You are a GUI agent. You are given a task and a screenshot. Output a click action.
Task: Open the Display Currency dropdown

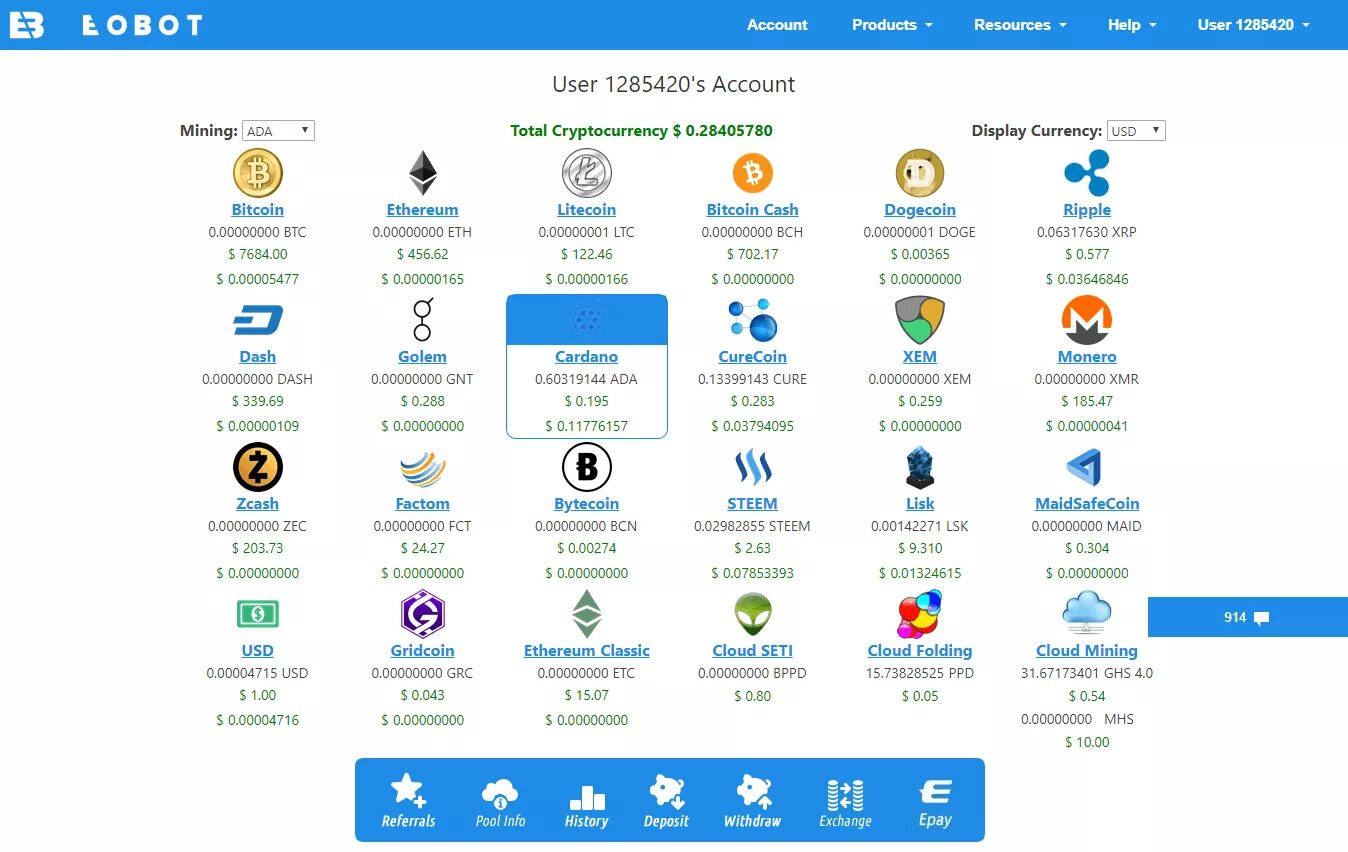1136,131
